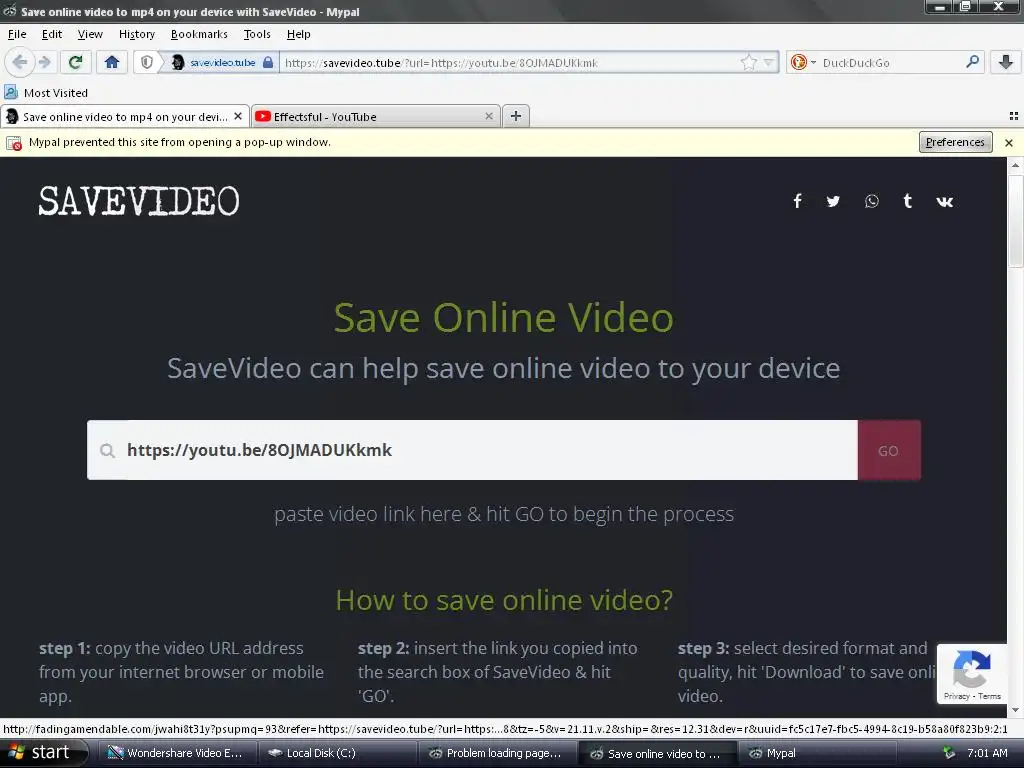Open the DuckDuckGo search engine selector
Screen dimensions: 1024x768
[x=803, y=62]
